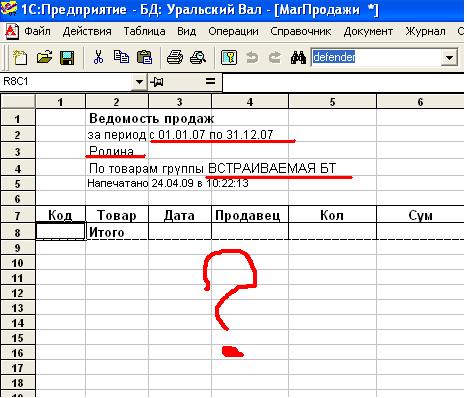
Task: Select column header 2
Action: pos(117,102)
